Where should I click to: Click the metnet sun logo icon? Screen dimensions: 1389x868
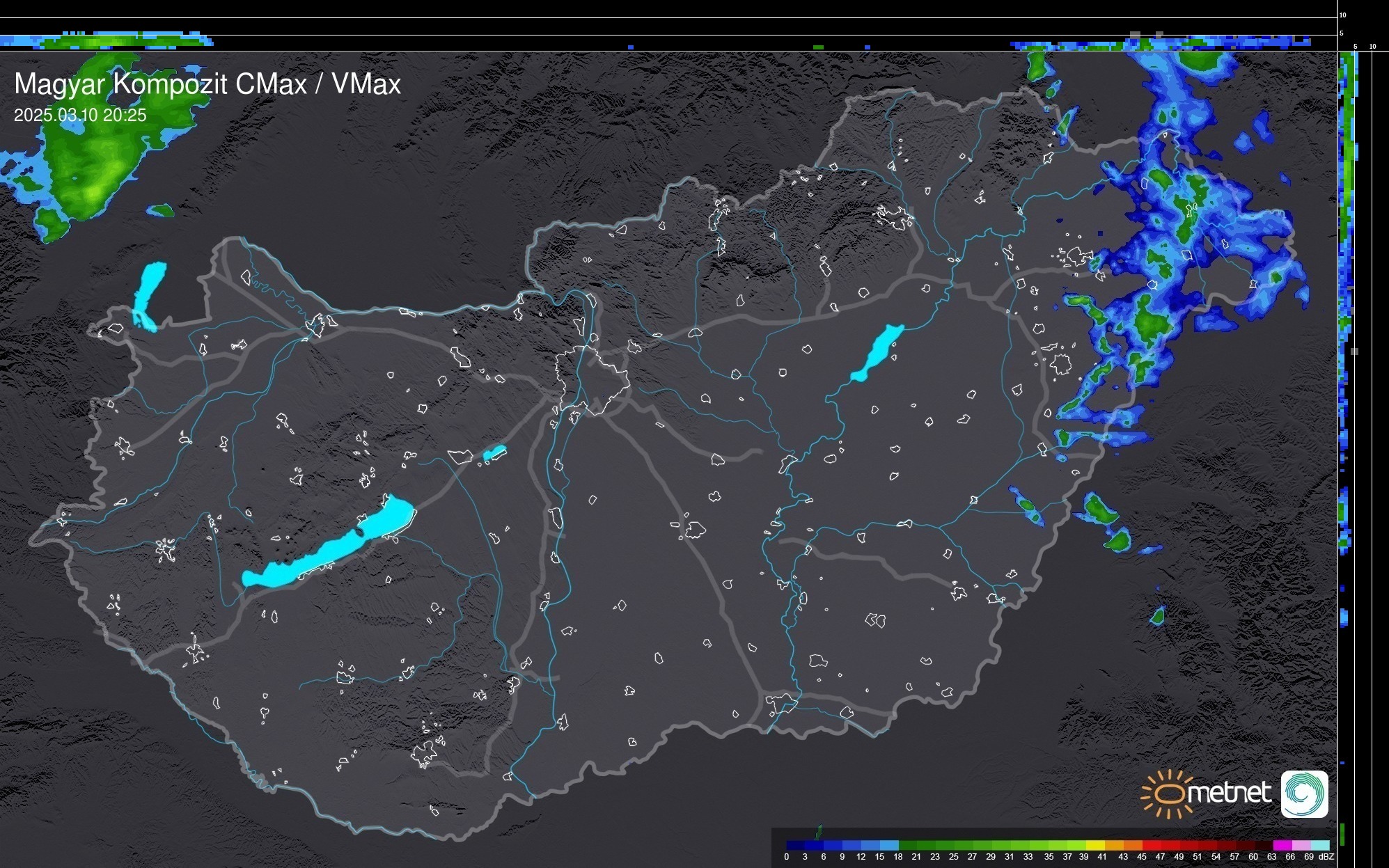1168,794
